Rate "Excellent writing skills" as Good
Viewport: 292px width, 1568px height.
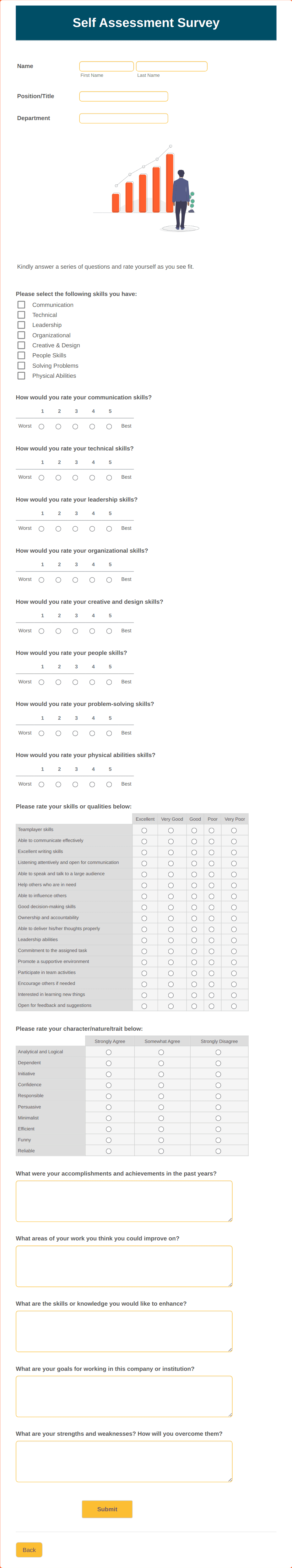click(x=194, y=852)
